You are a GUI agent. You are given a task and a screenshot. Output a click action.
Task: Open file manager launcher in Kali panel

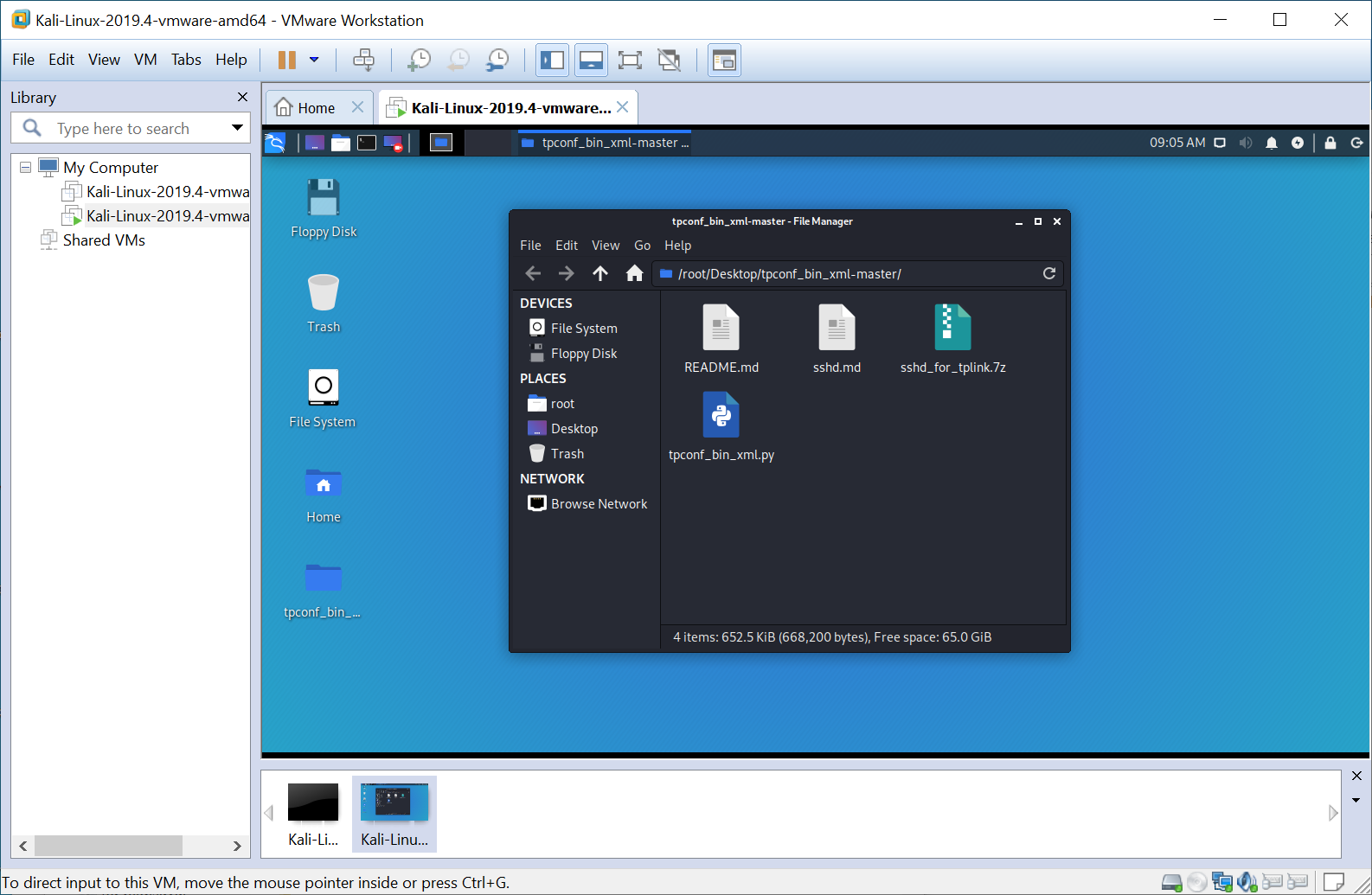[341, 143]
